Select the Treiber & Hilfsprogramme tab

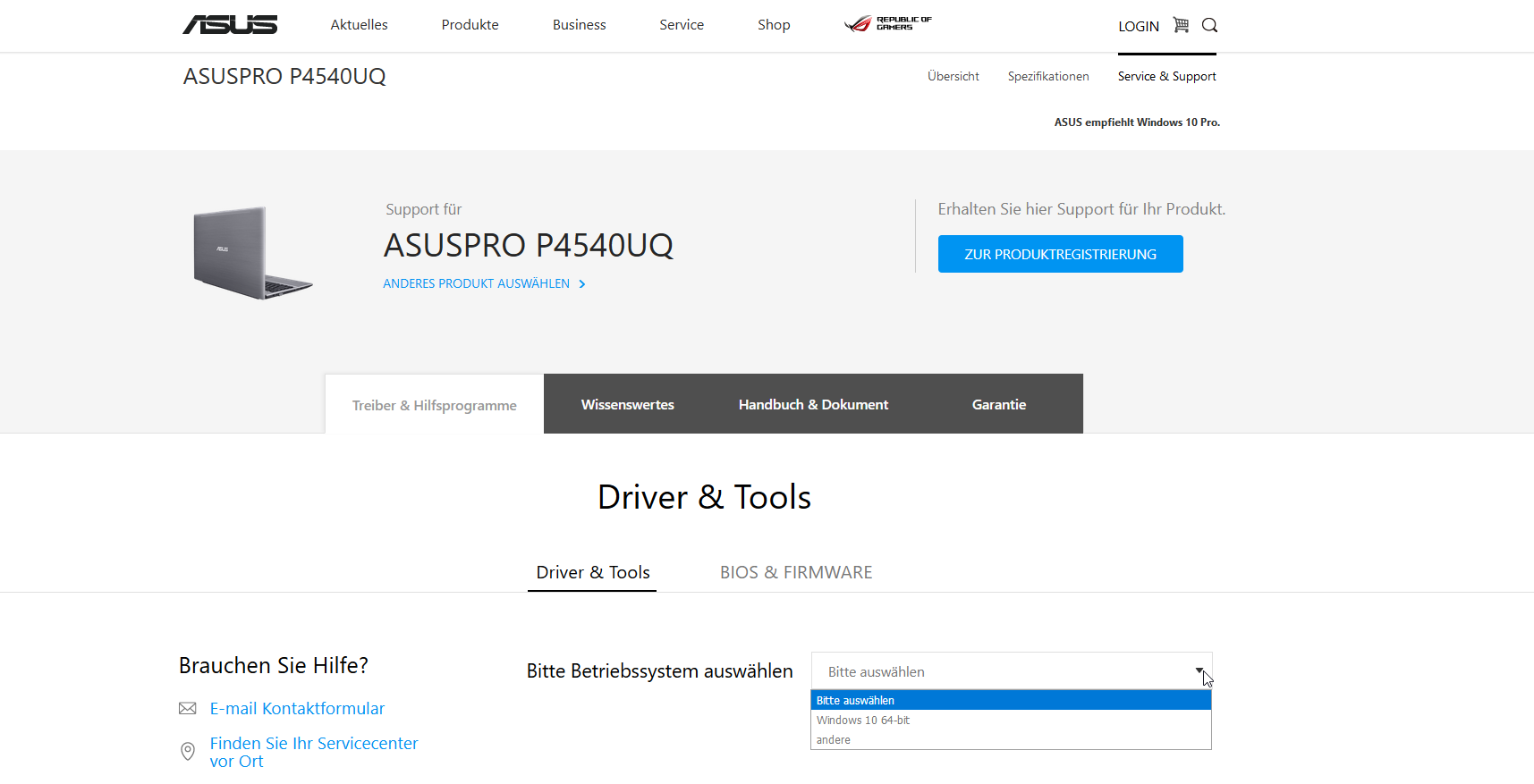pyautogui.click(x=434, y=405)
